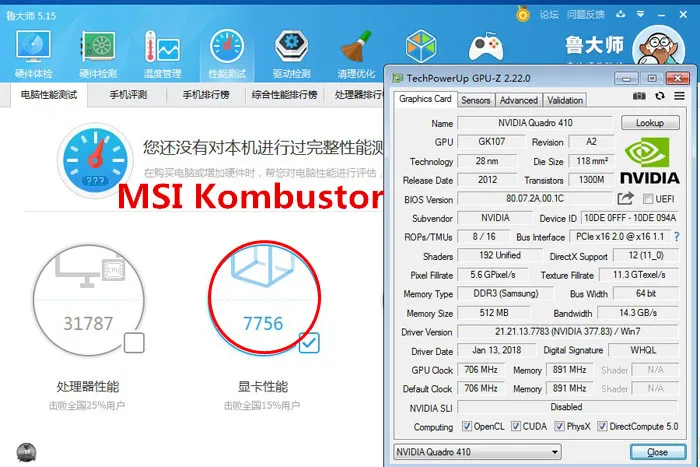700x467 pixels.
Task: Click the Close button in GPU-Z
Action: pos(657,452)
